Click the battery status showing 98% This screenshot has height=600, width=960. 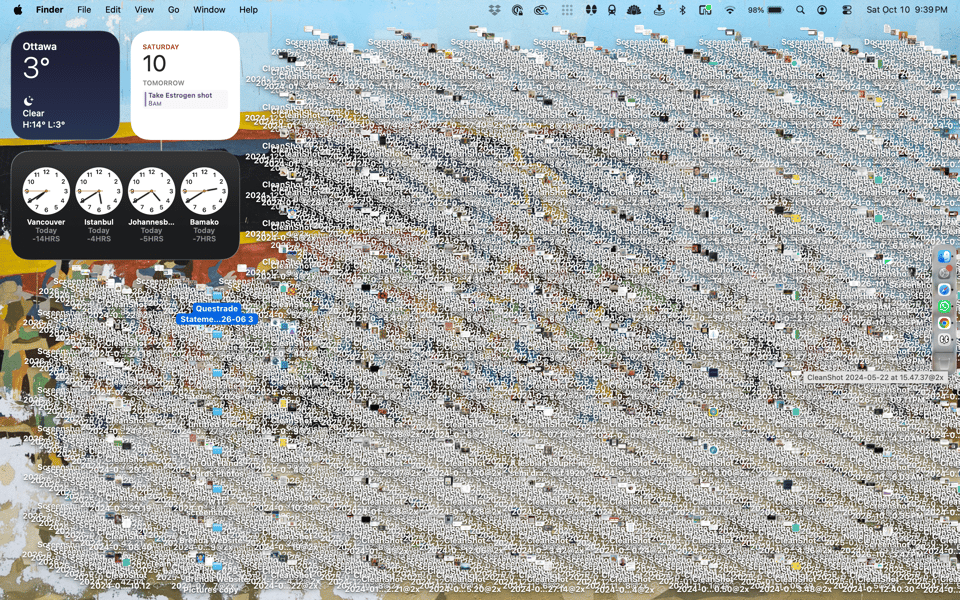765,10
